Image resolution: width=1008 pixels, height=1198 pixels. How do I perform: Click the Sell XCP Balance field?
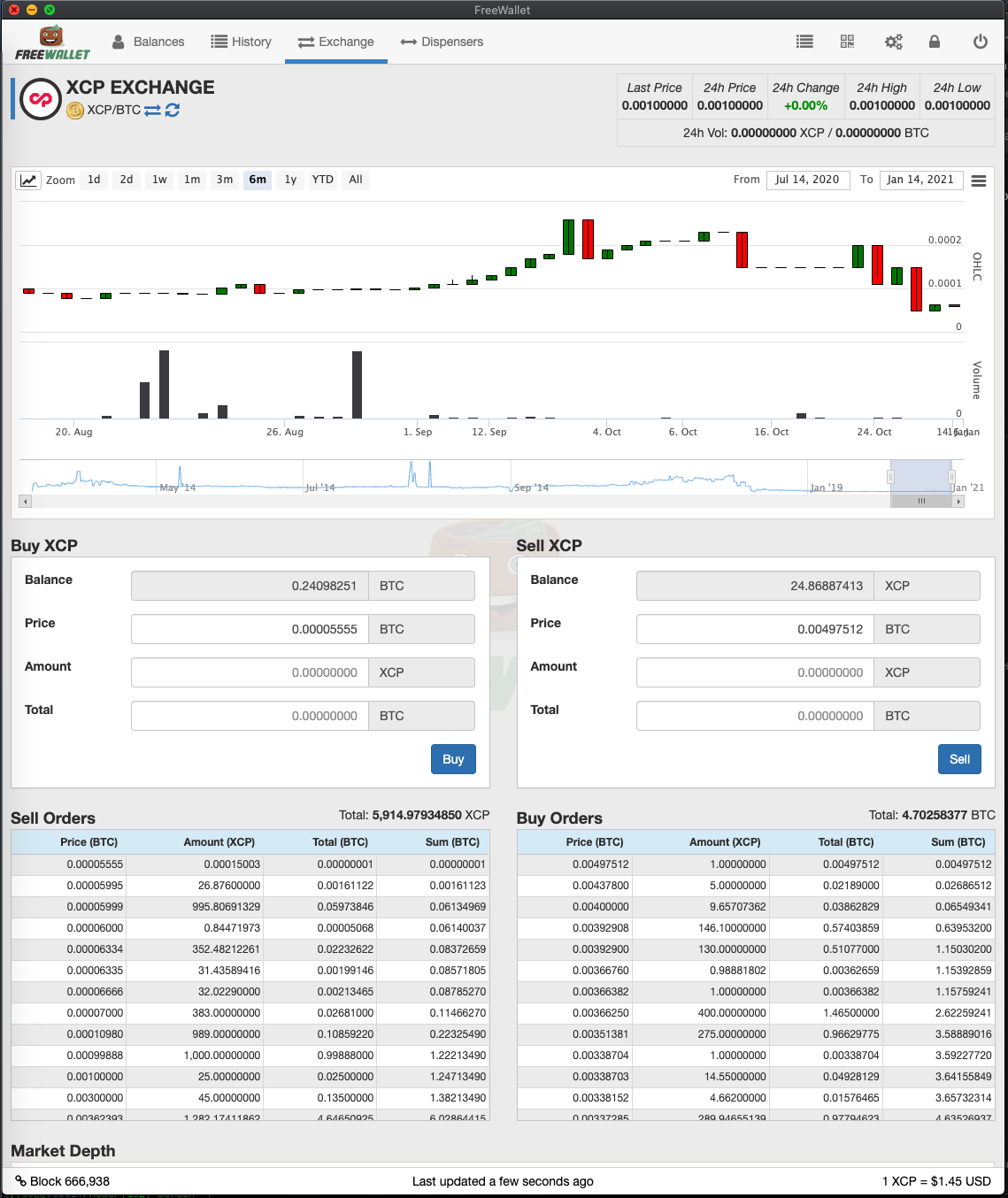click(755, 586)
